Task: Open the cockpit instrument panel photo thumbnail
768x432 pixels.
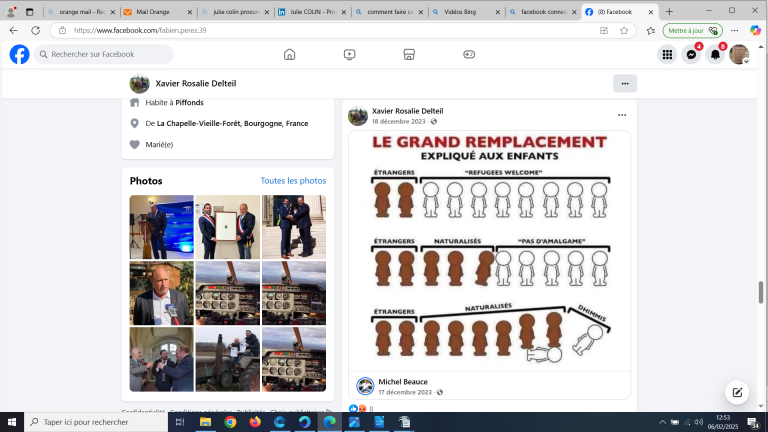Action: click(x=228, y=293)
